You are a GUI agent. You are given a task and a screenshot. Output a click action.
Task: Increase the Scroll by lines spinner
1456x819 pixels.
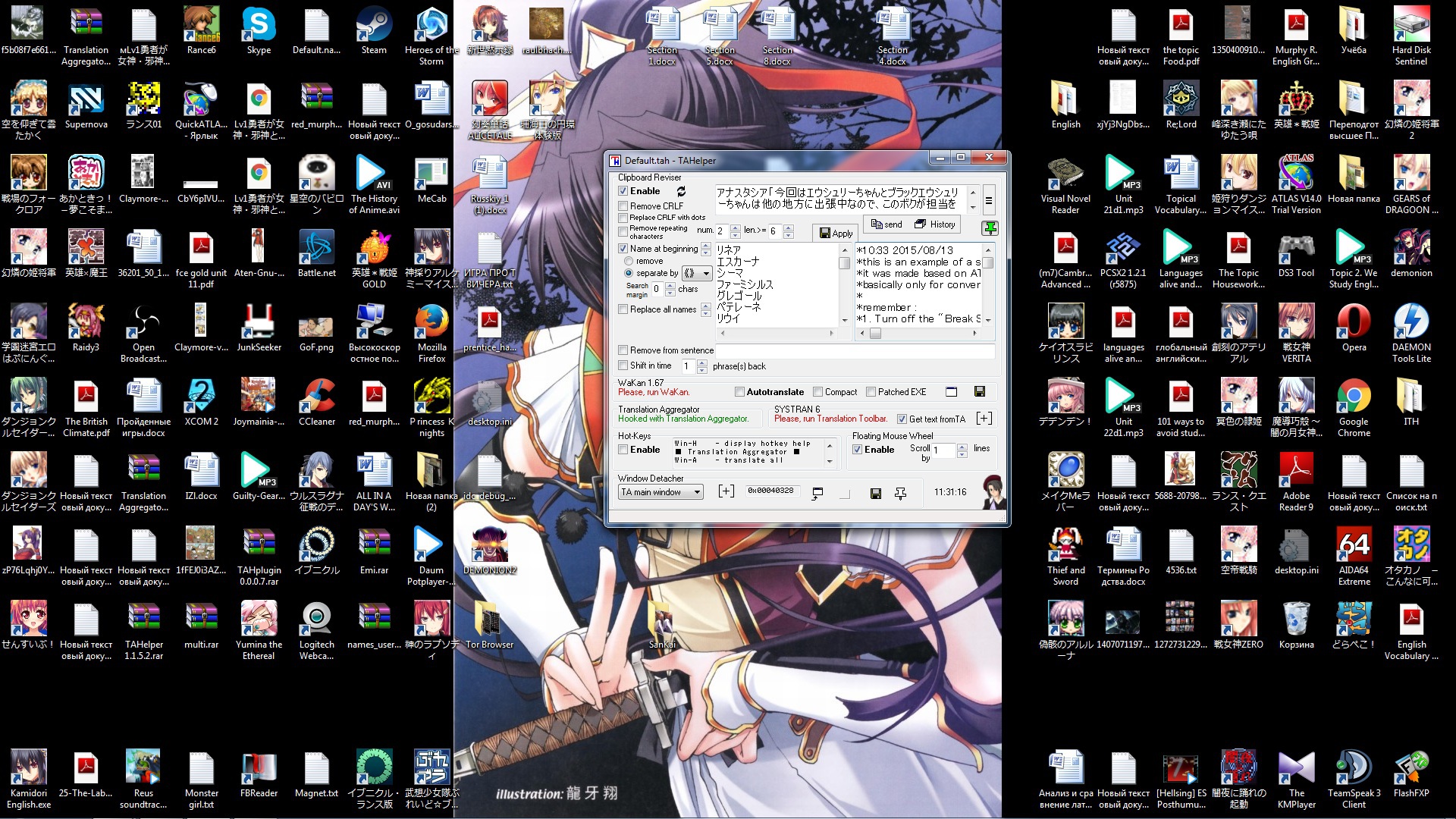point(962,447)
